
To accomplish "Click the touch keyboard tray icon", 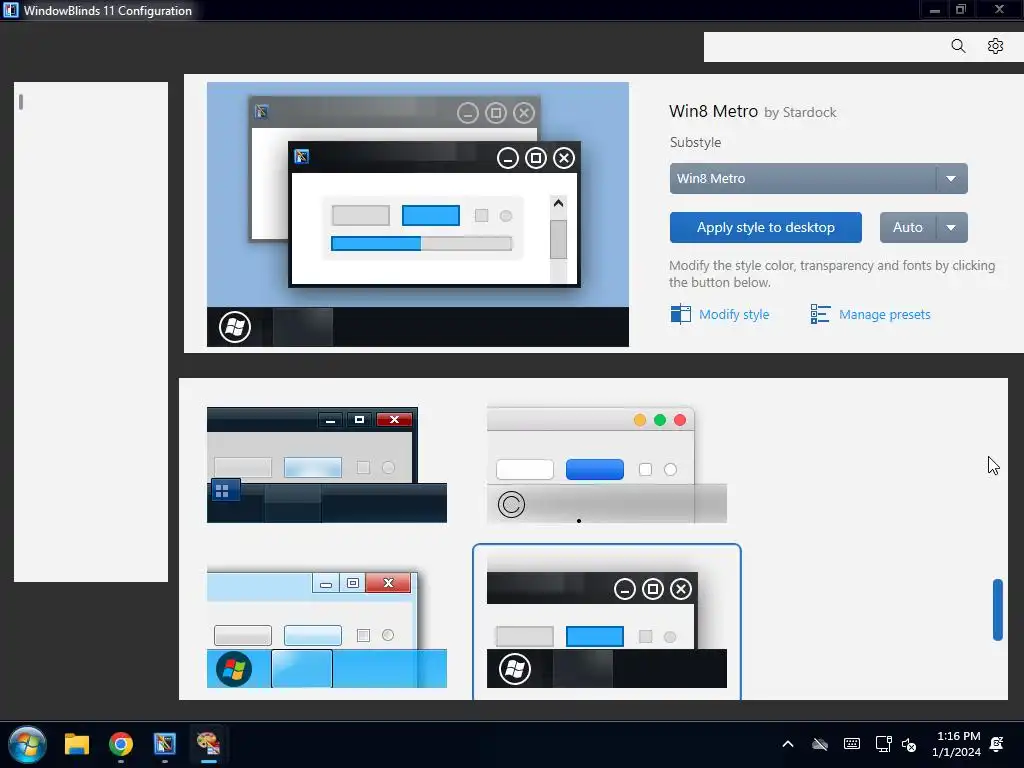I will click(852, 744).
